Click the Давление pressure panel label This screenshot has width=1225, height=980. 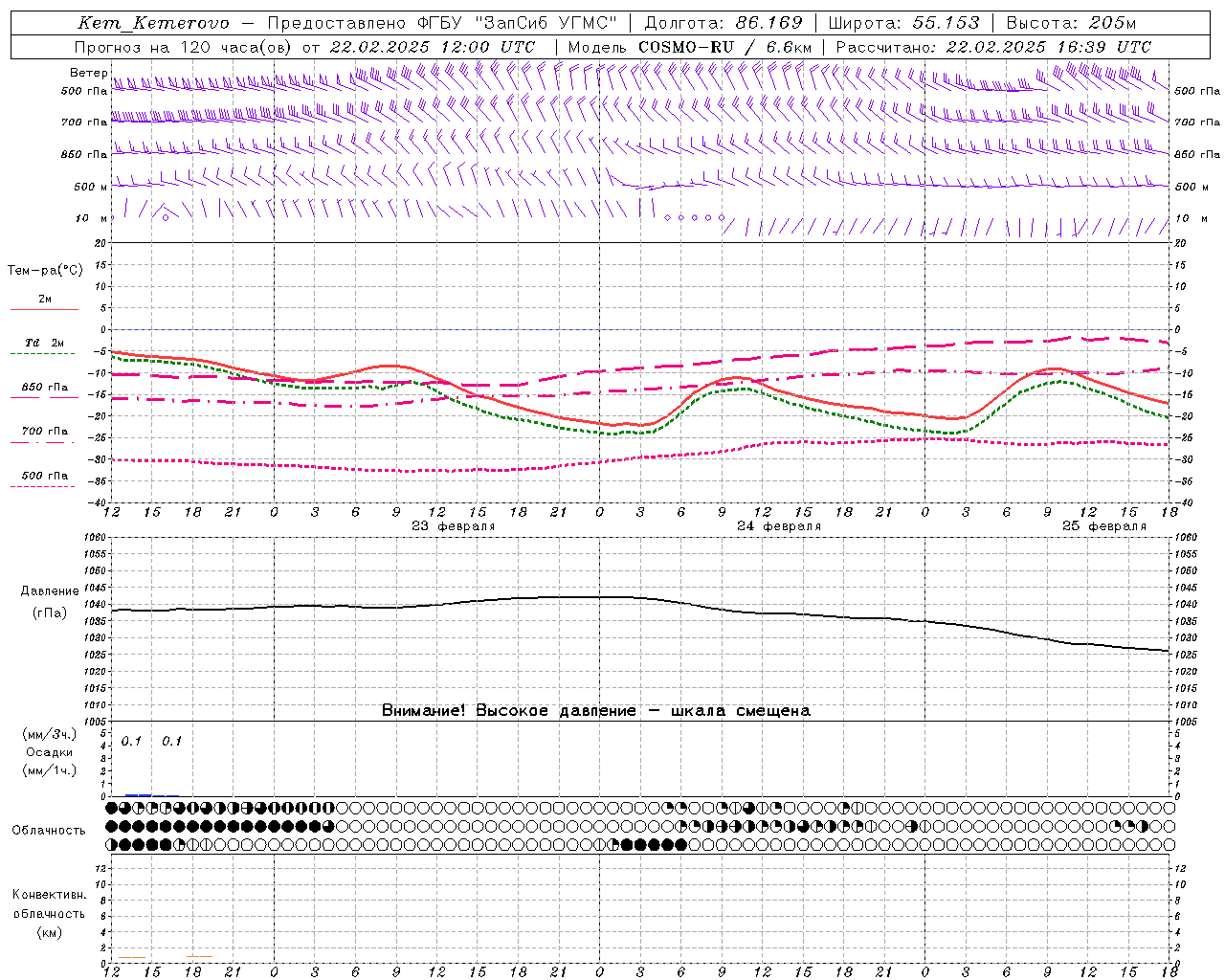click(50, 591)
